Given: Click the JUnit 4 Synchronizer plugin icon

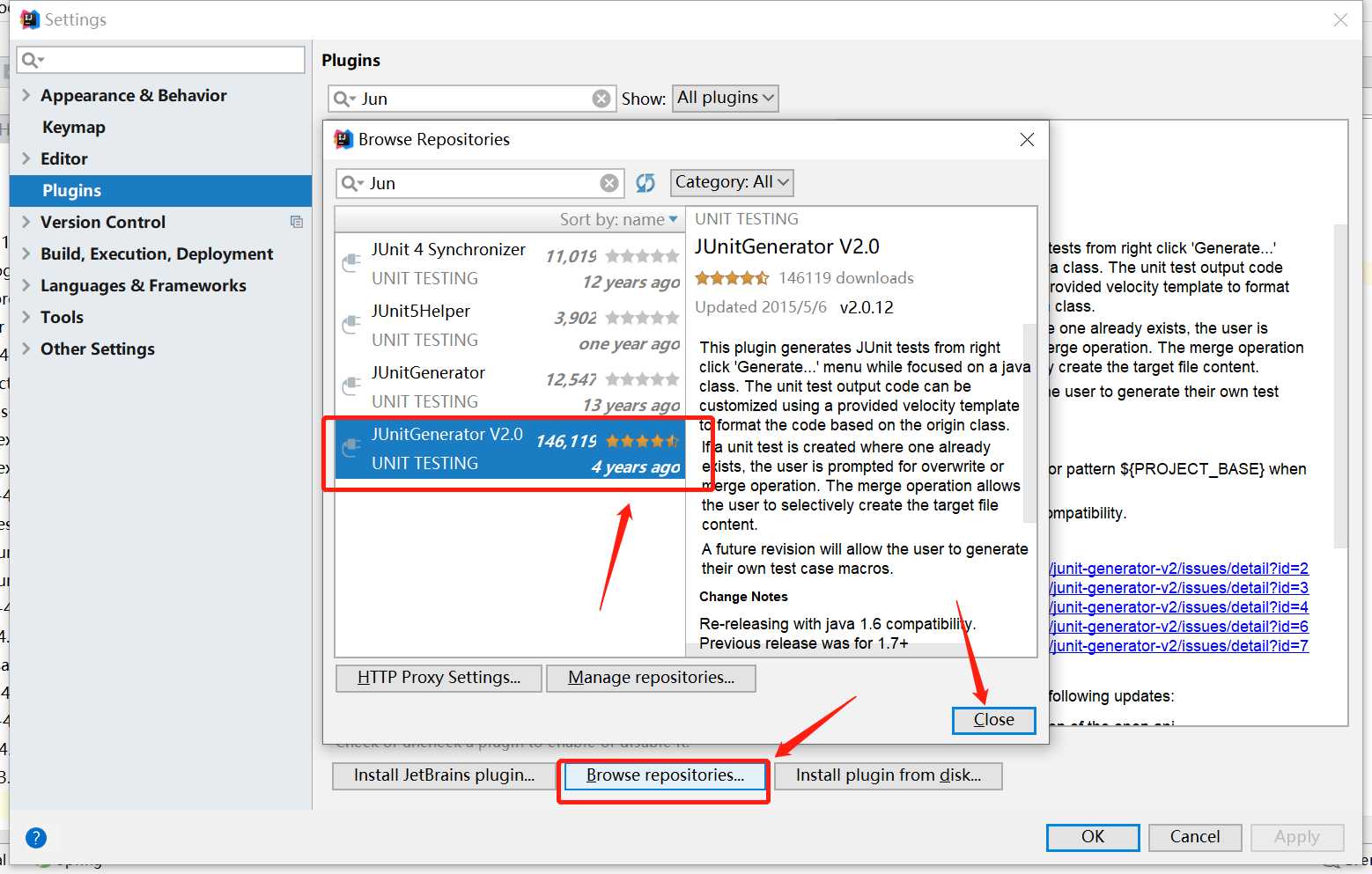Looking at the screenshot, I should click(351, 262).
